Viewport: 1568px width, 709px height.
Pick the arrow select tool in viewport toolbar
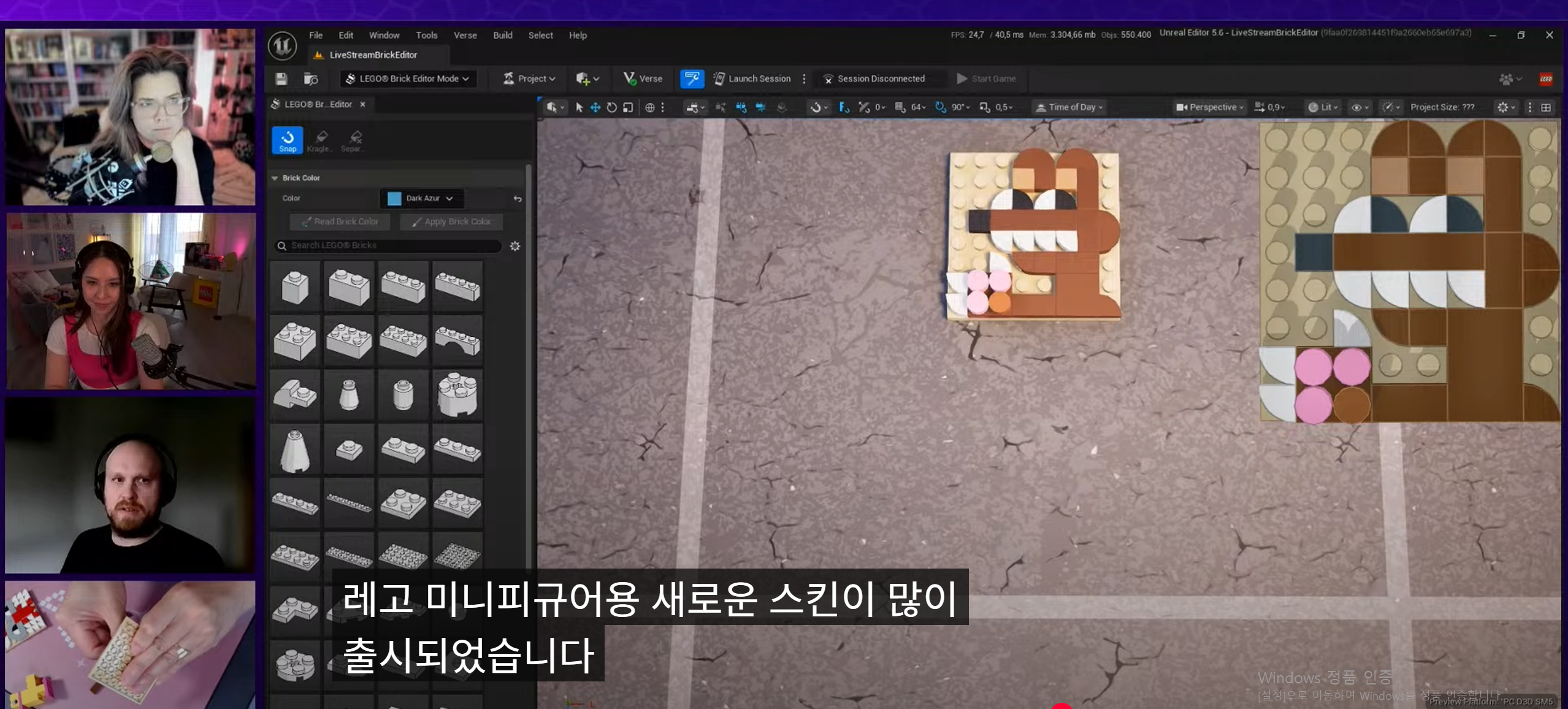pyautogui.click(x=579, y=107)
